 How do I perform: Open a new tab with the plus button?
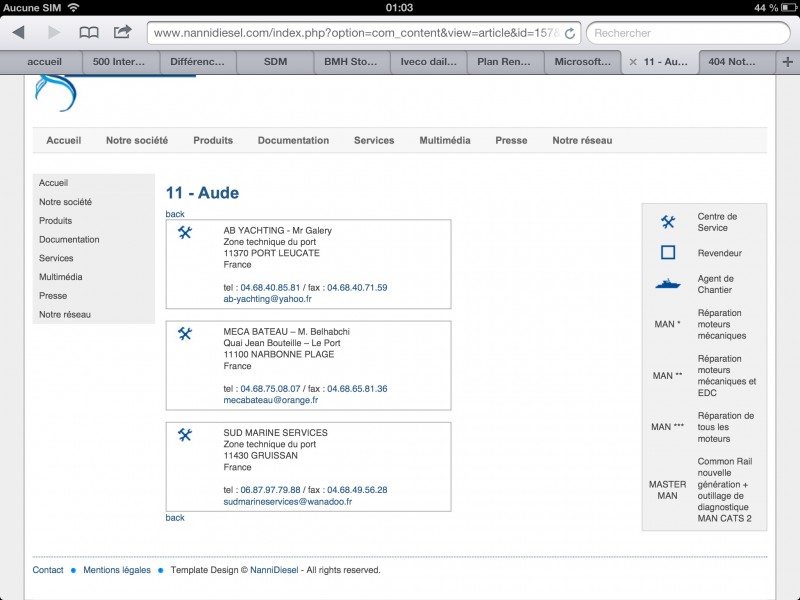click(787, 62)
